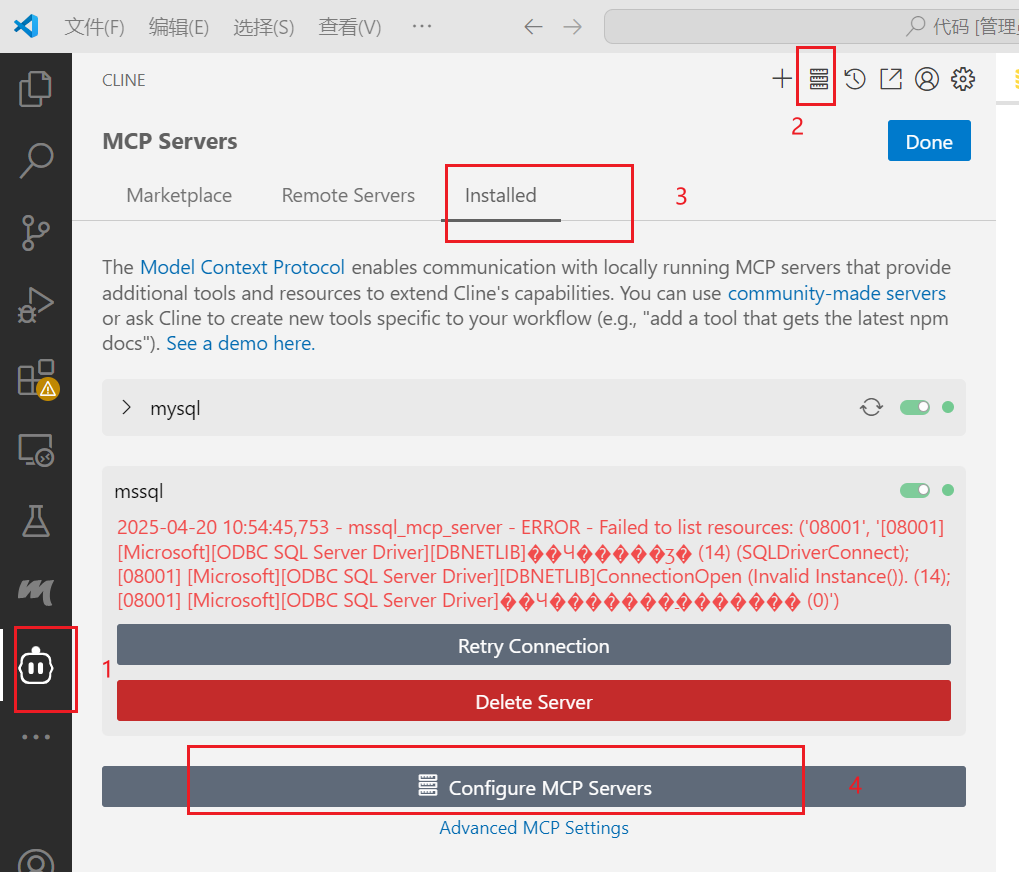Open the Accounts icon in activity bar
This screenshot has height=872, width=1019.
pyautogui.click(x=36, y=860)
